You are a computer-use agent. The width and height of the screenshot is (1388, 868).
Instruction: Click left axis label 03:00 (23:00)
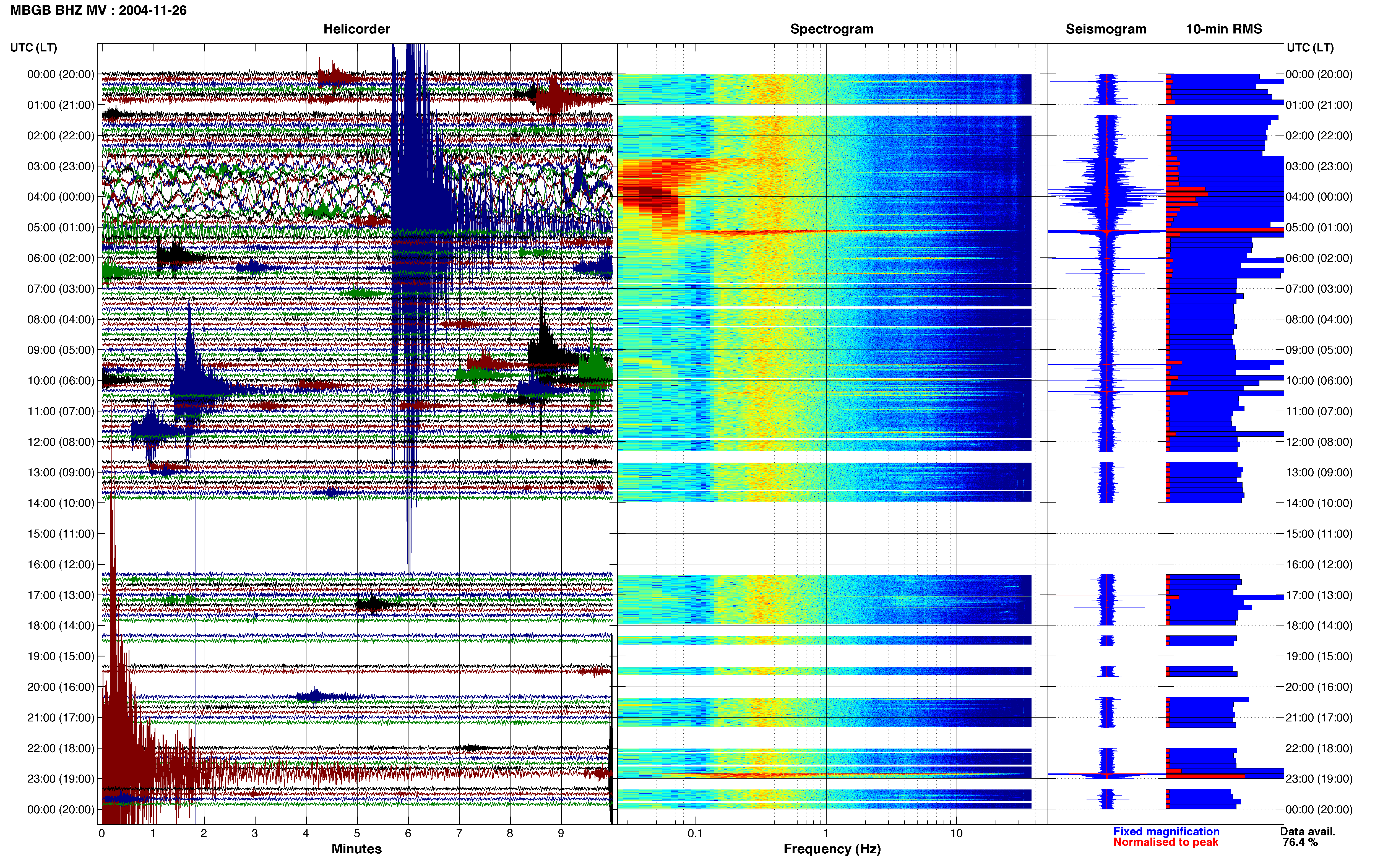[61, 166]
